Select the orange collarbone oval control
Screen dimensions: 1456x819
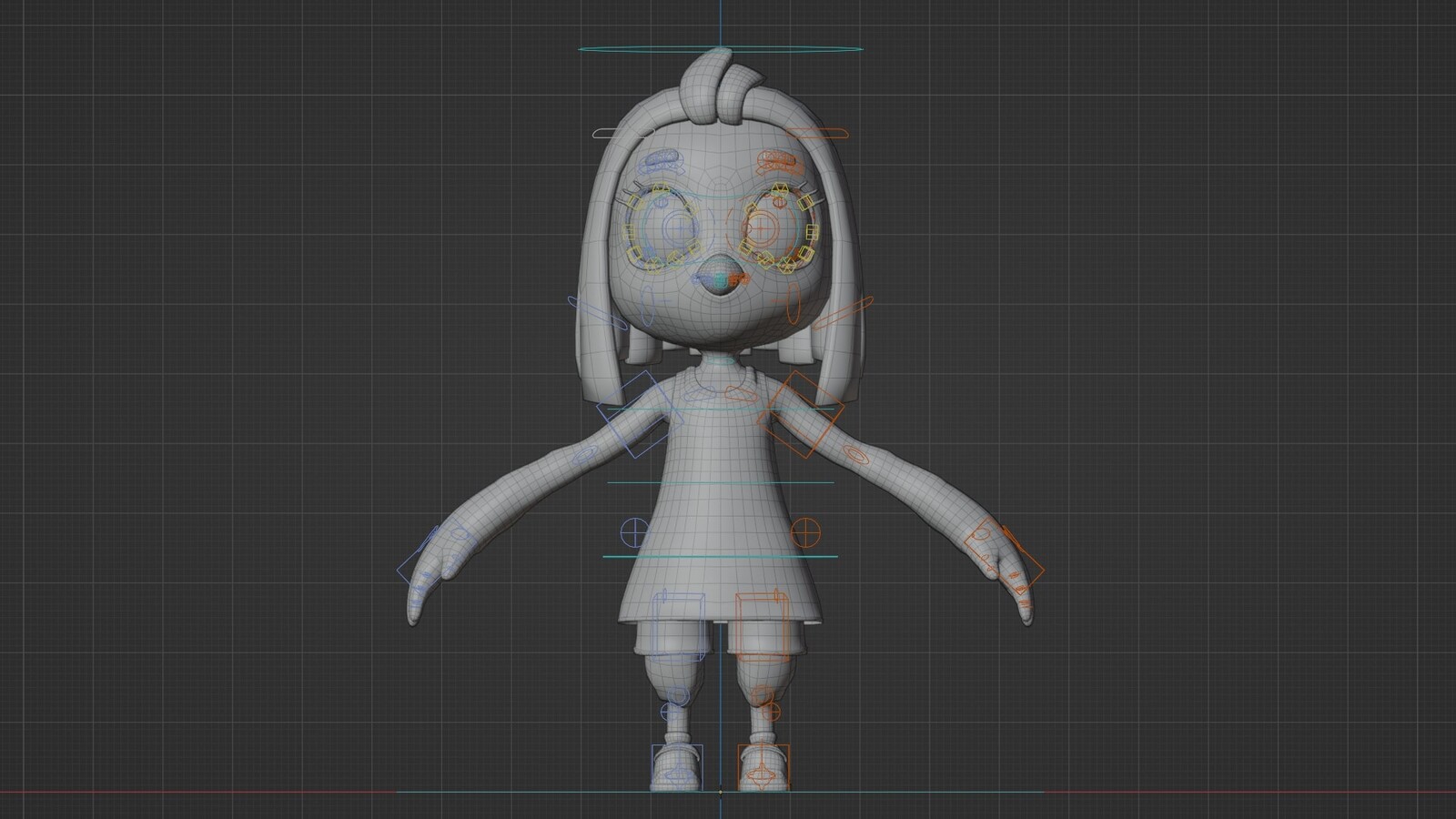[740, 394]
